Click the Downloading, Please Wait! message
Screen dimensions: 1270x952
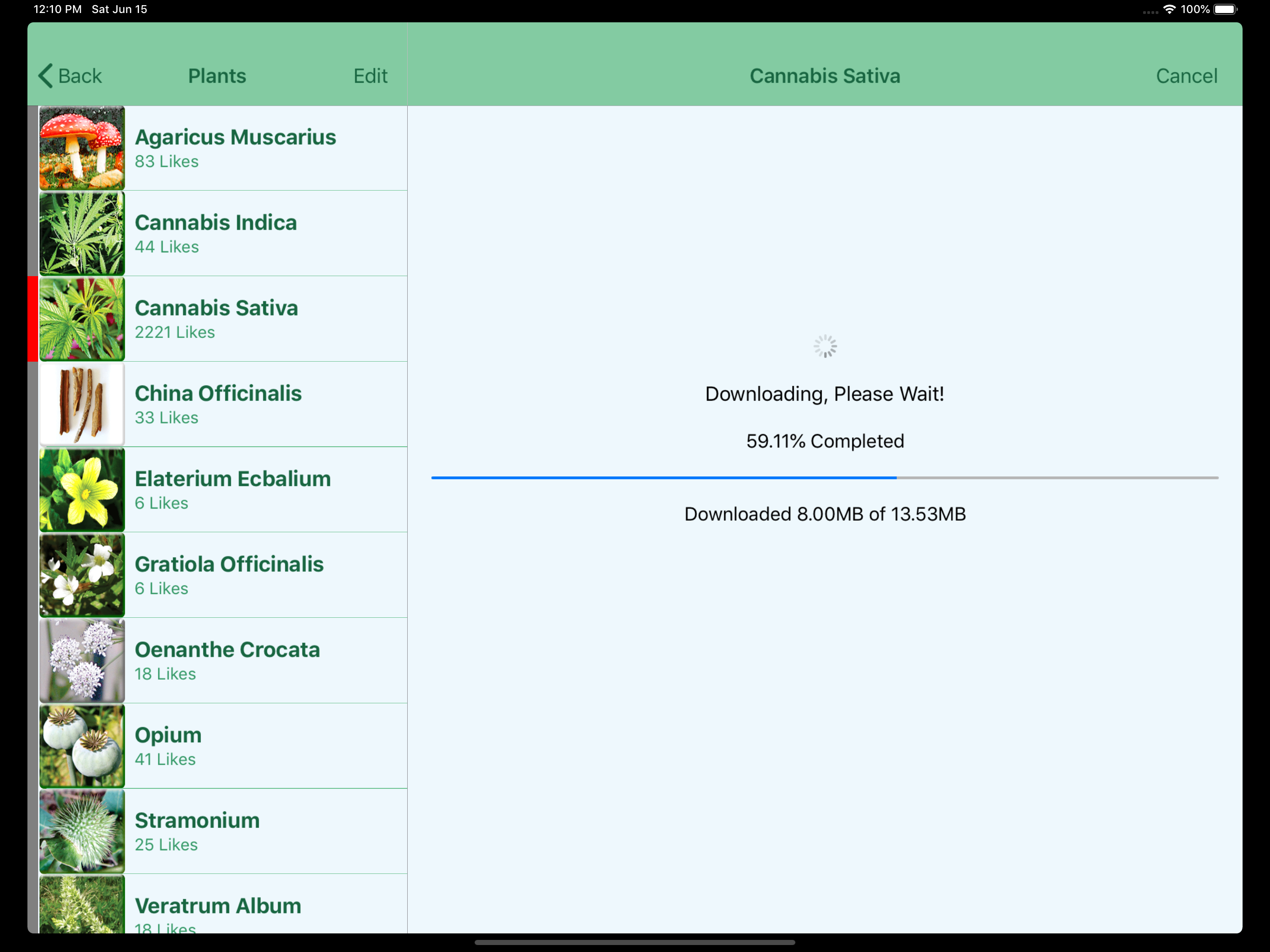coord(825,394)
